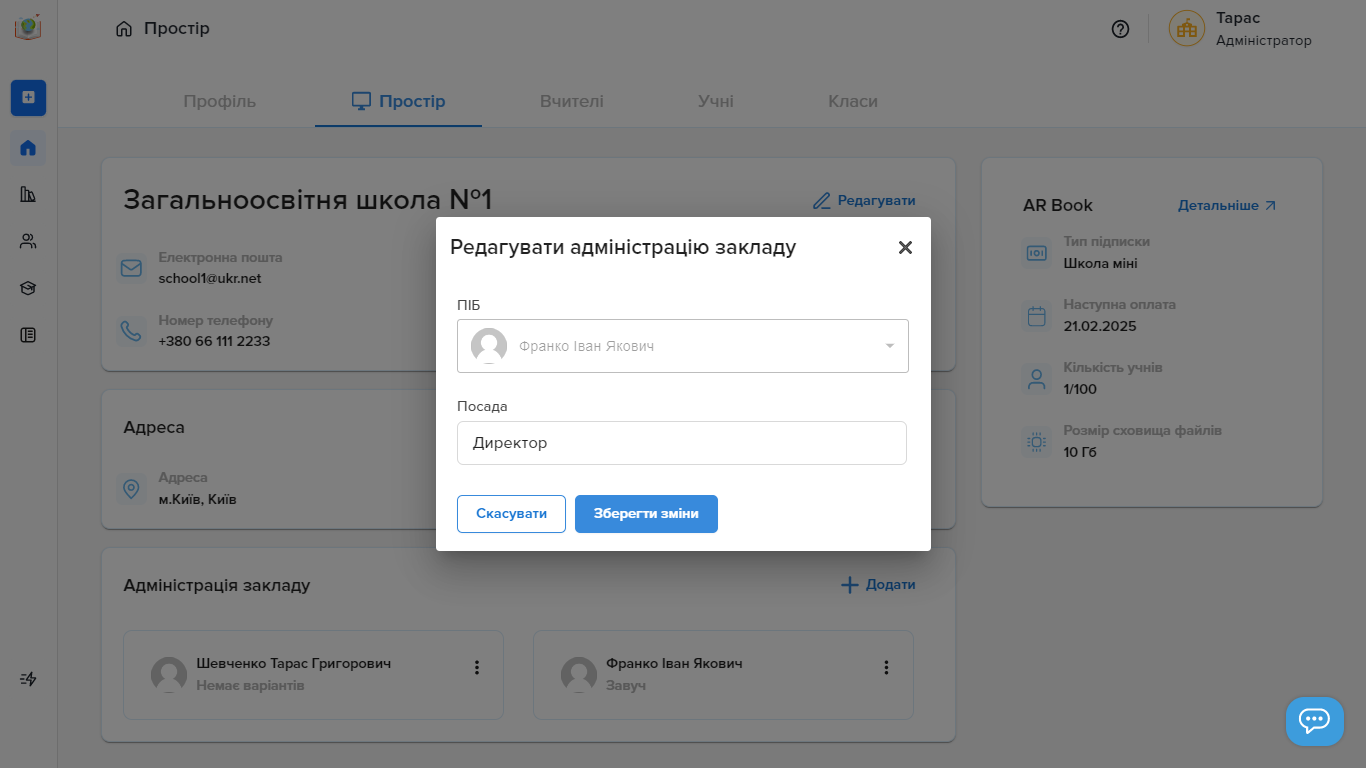Click the 1/100 students count value
The width and height of the screenshot is (1366, 768).
coord(1080,389)
